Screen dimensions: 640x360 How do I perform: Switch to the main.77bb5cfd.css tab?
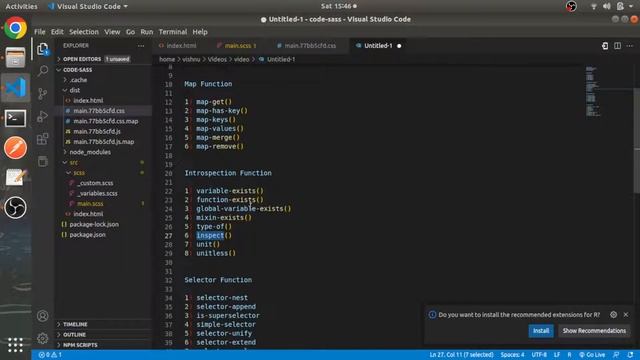[x=310, y=46]
